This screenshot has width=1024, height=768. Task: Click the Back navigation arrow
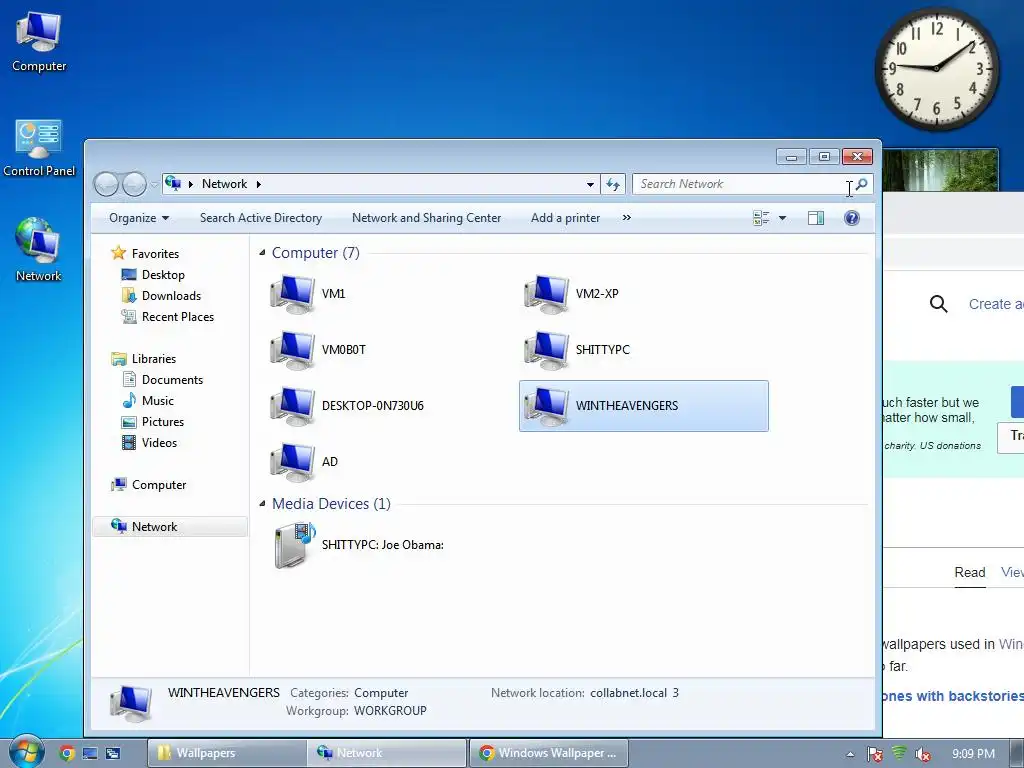pyautogui.click(x=106, y=184)
